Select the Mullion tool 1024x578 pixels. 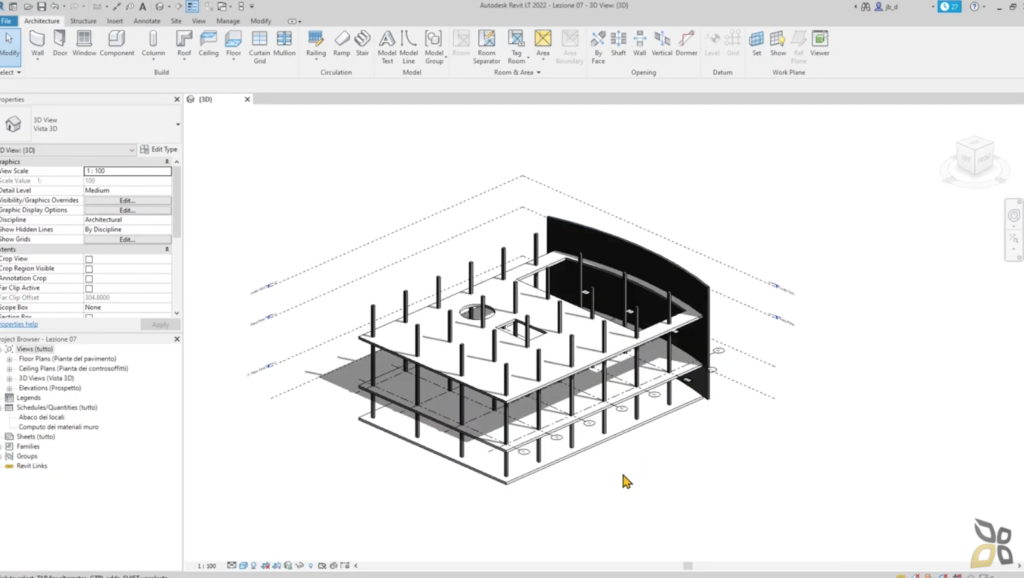[x=284, y=44]
